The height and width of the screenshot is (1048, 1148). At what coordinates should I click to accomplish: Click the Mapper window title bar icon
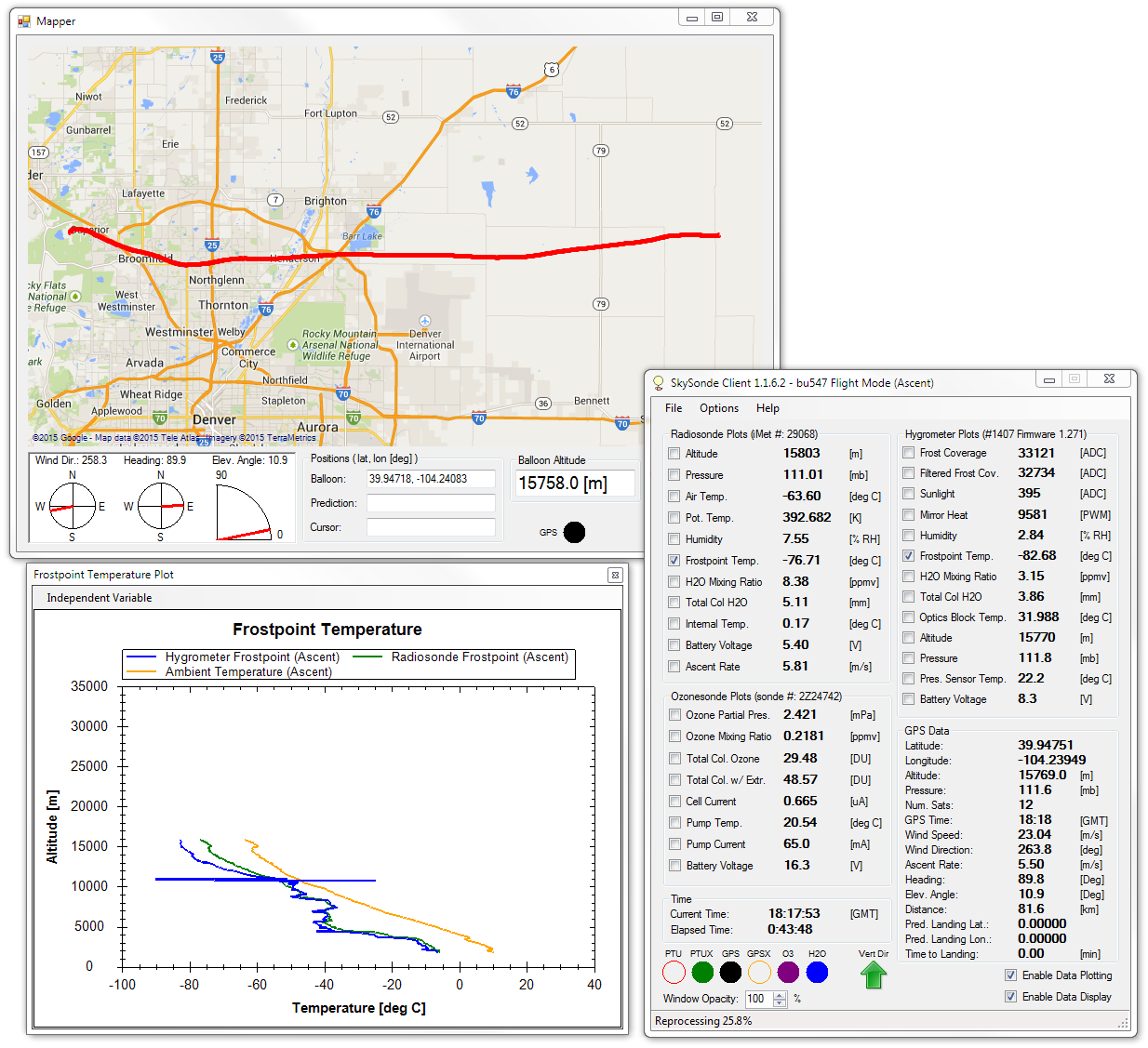click(24, 20)
